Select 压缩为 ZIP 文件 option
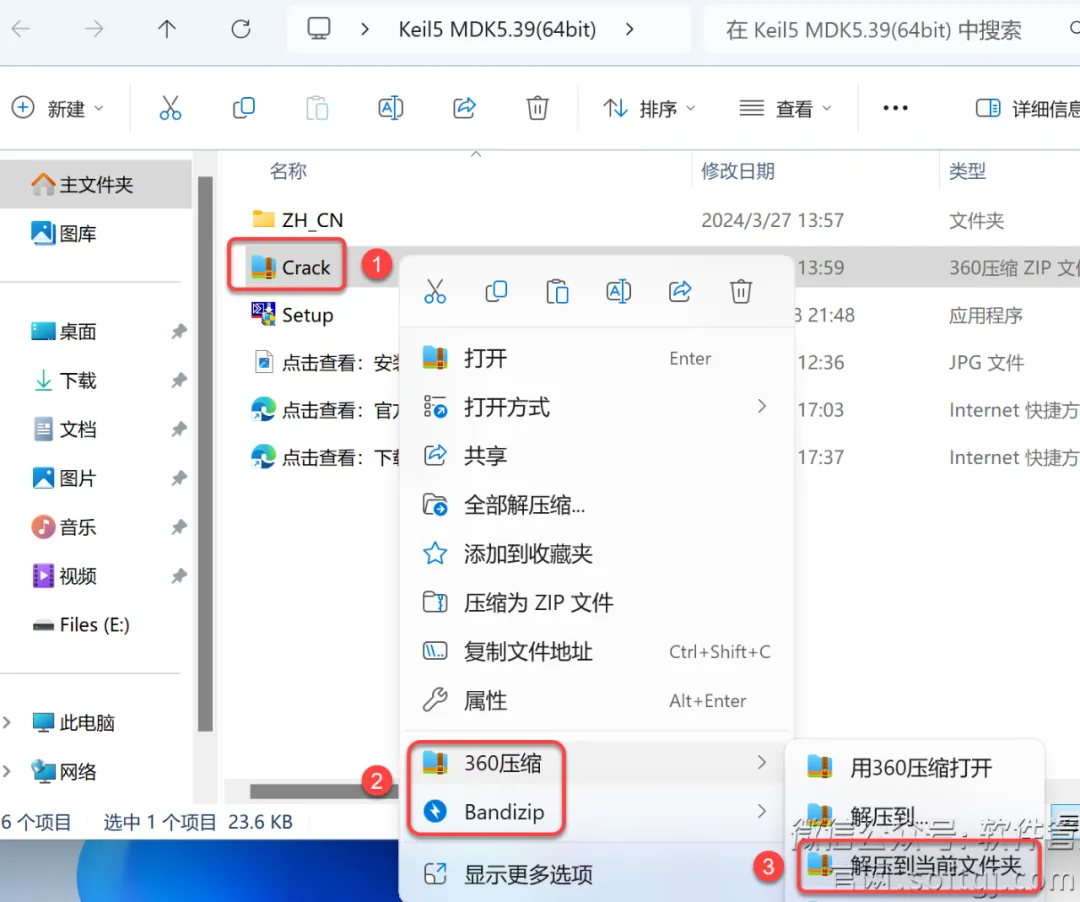Screen dimensions: 1080x902 [596, 602]
